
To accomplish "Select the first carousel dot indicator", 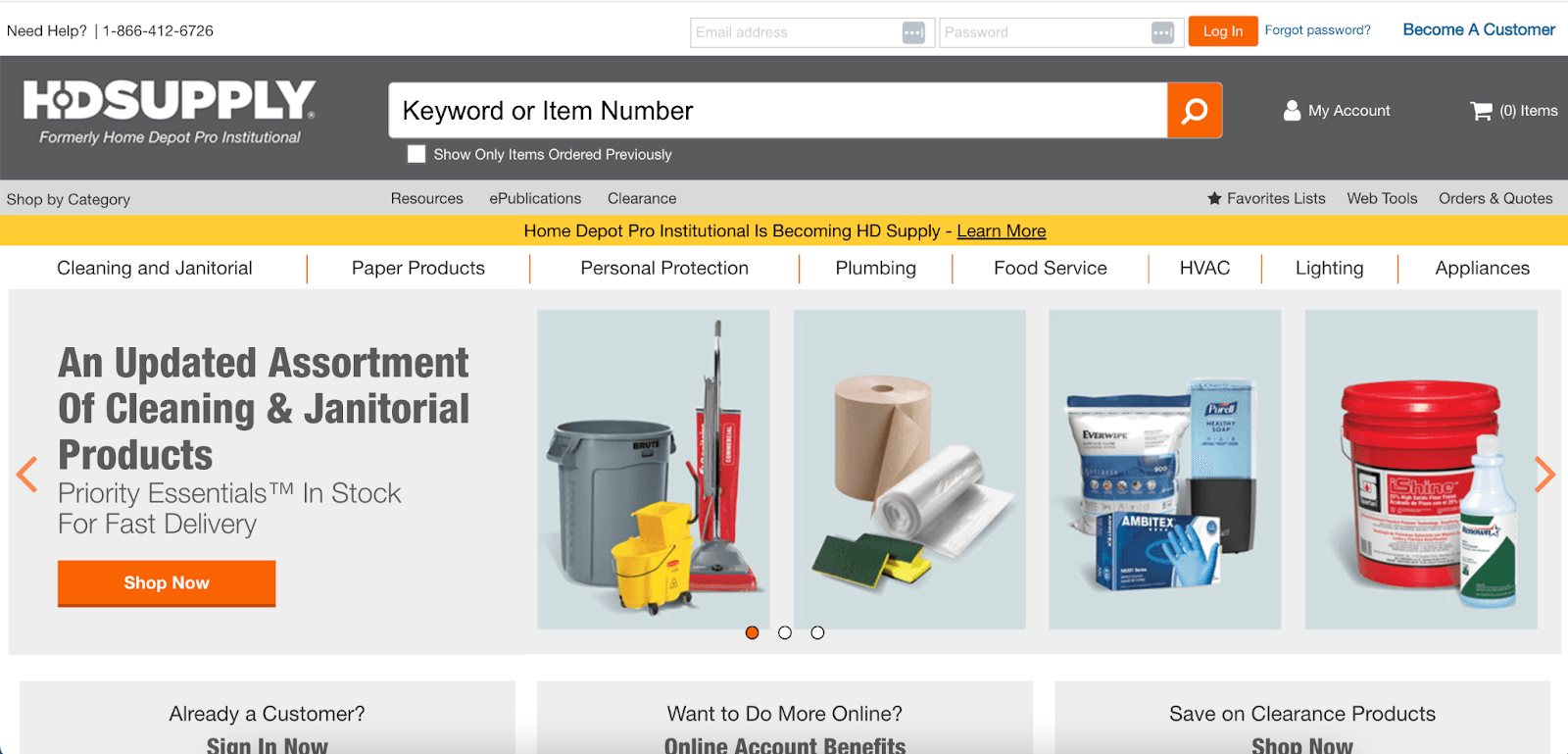I will [752, 632].
